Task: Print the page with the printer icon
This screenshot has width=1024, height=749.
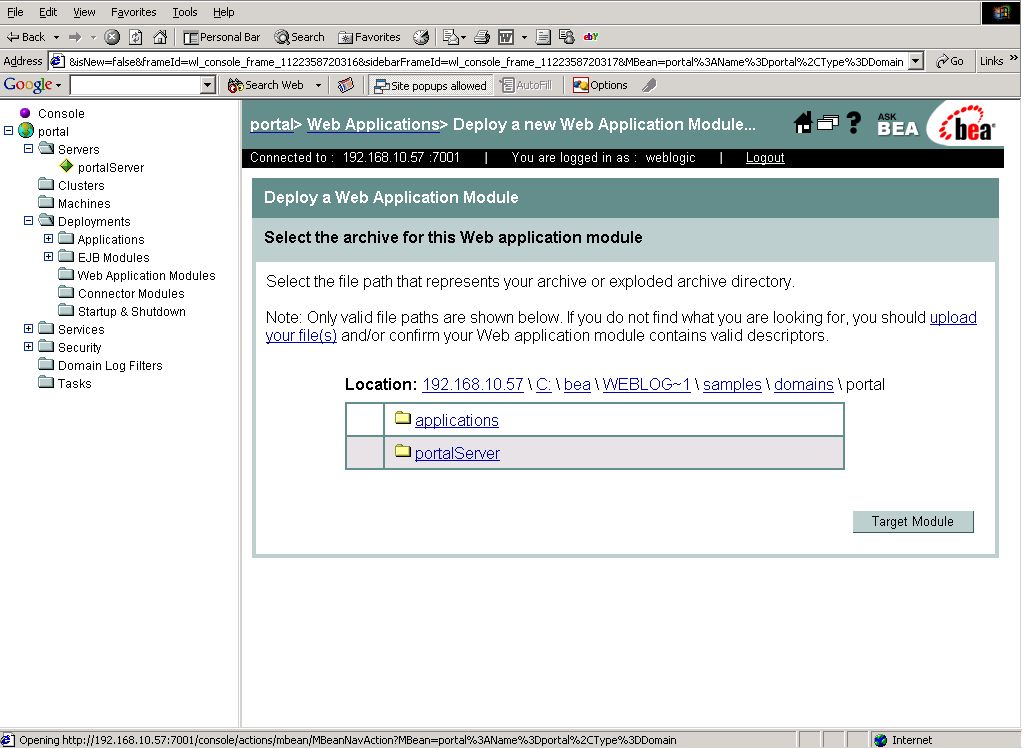Action: (482, 37)
